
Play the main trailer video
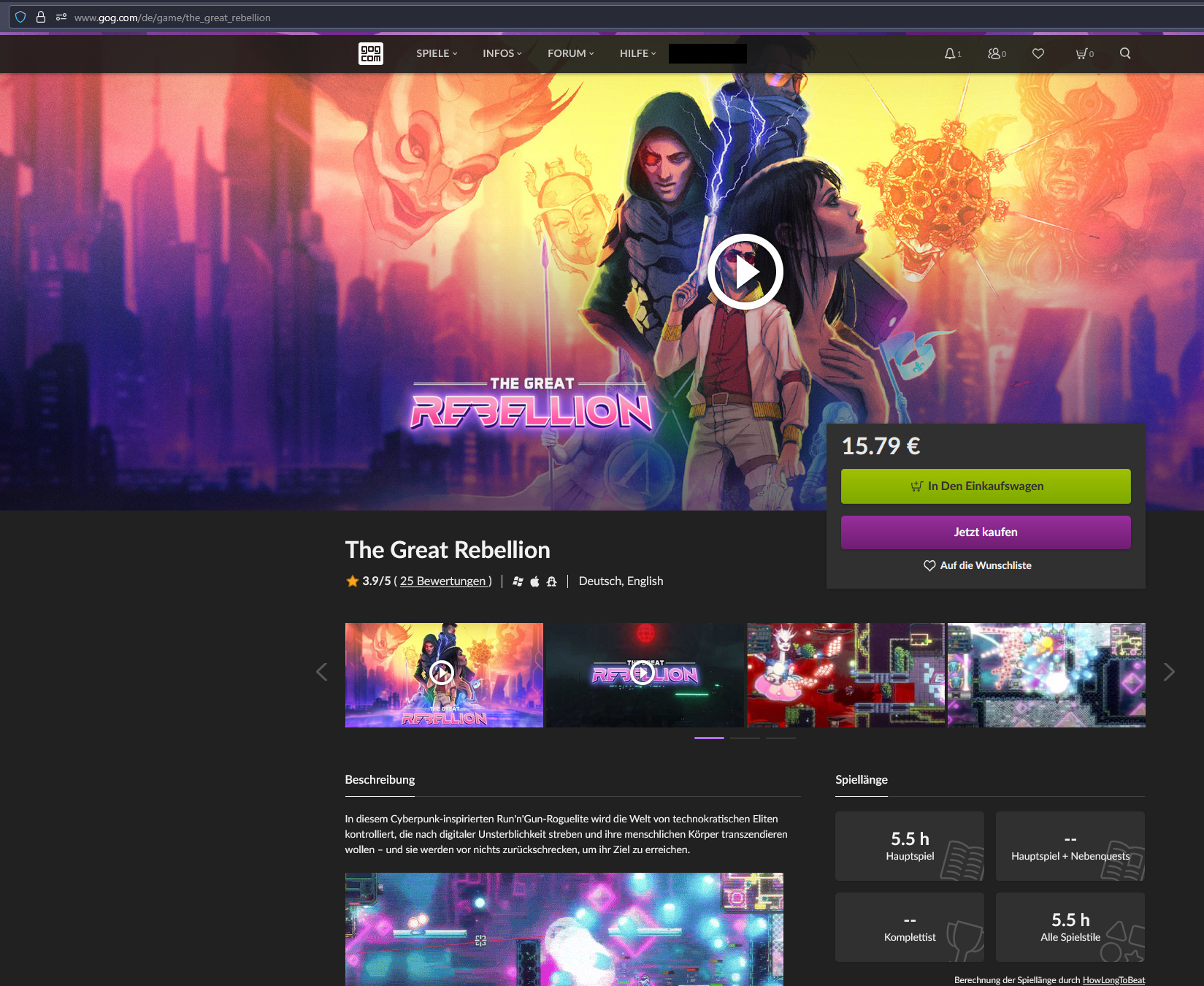coord(745,272)
